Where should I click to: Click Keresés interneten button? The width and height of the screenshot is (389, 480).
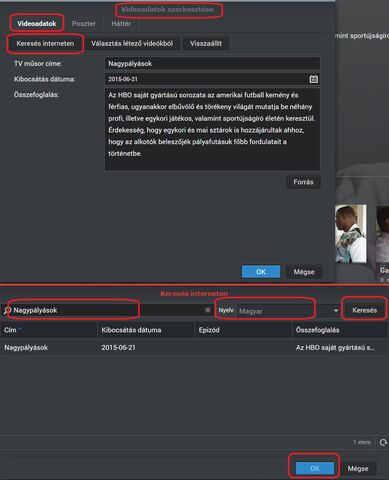[x=45, y=43]
